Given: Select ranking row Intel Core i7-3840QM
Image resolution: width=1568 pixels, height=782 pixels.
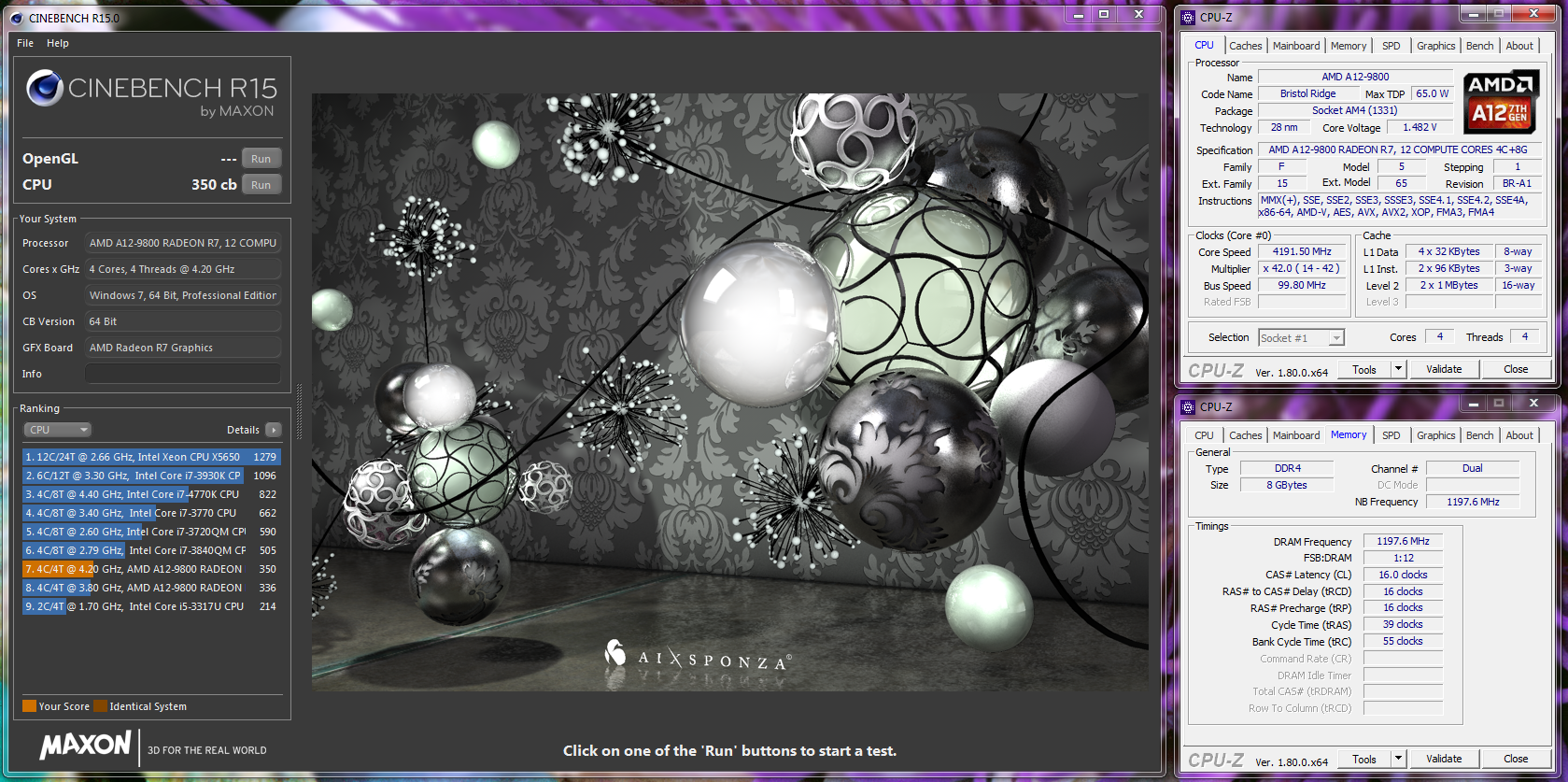Looking at the screenshot, I should (151, 550).
